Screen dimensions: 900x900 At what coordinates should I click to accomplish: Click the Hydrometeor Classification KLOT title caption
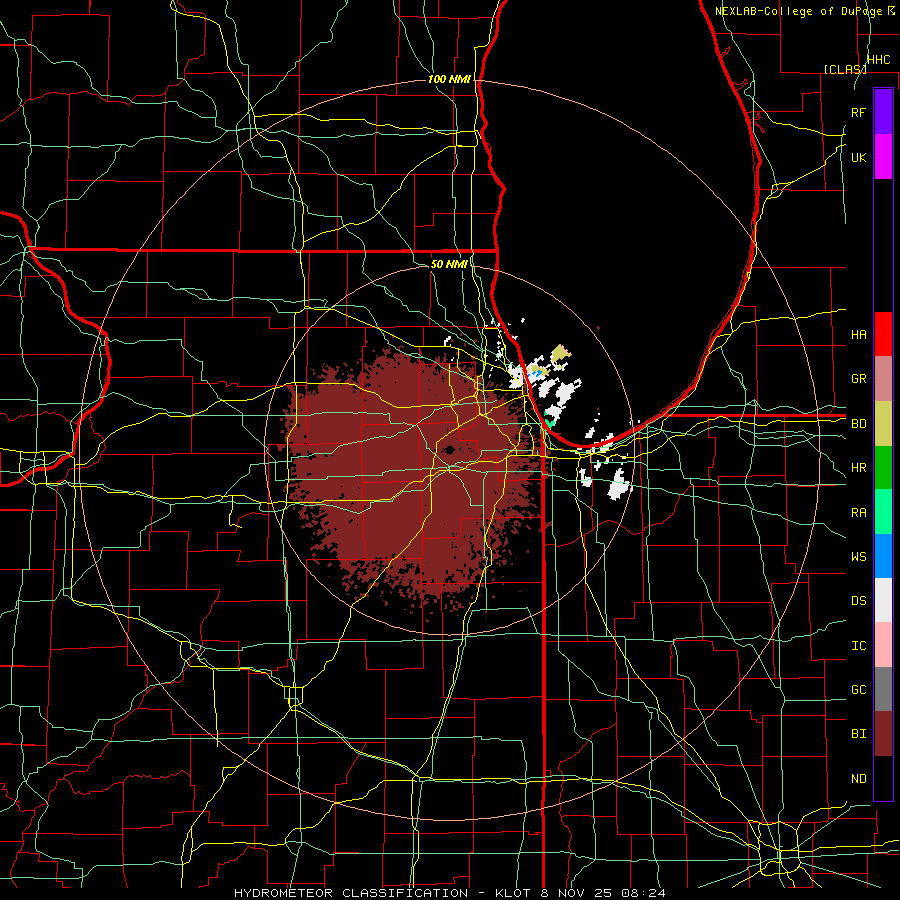point(449,893)
